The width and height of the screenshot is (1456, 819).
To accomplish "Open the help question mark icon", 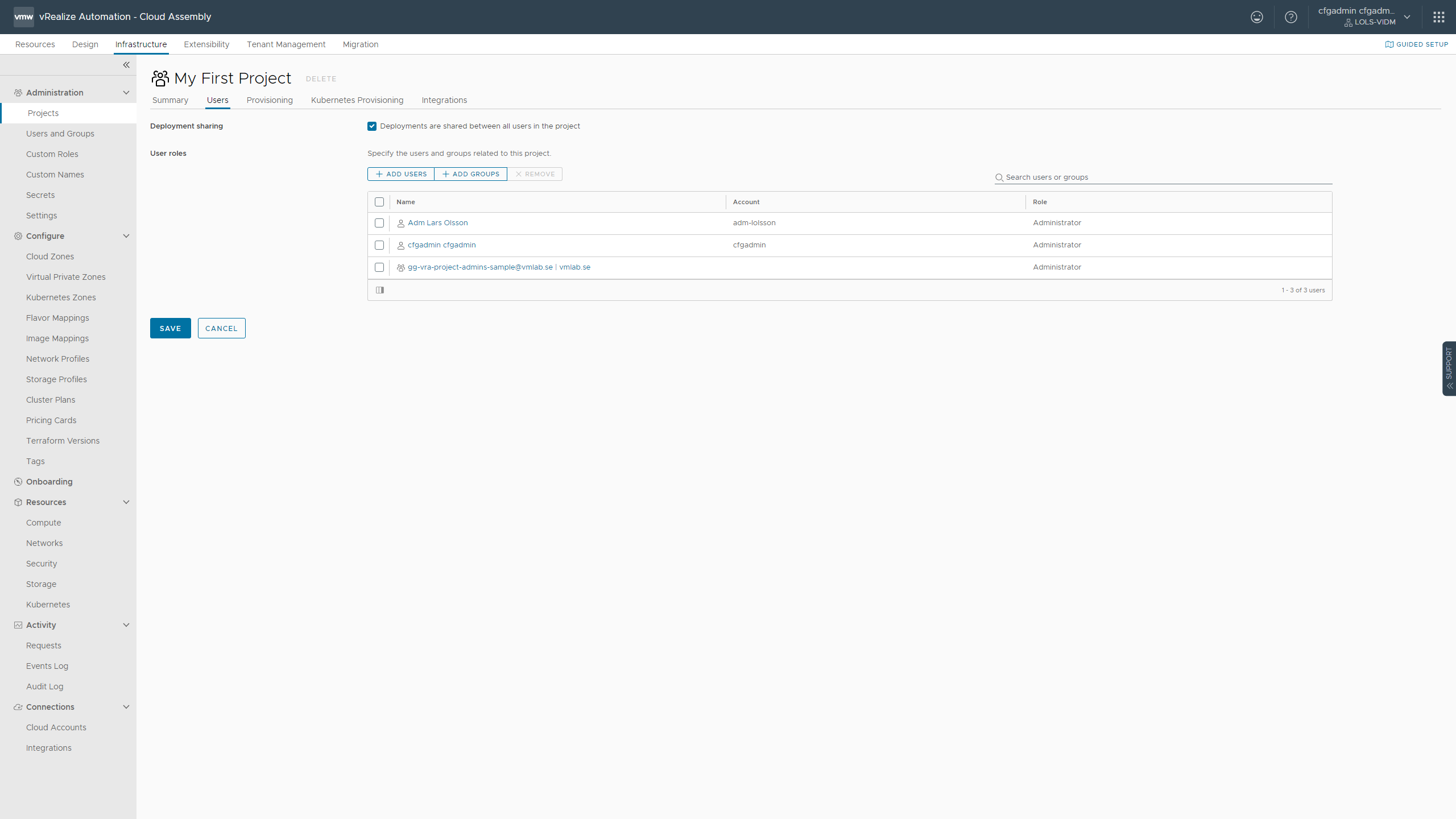I will 1291,17.
